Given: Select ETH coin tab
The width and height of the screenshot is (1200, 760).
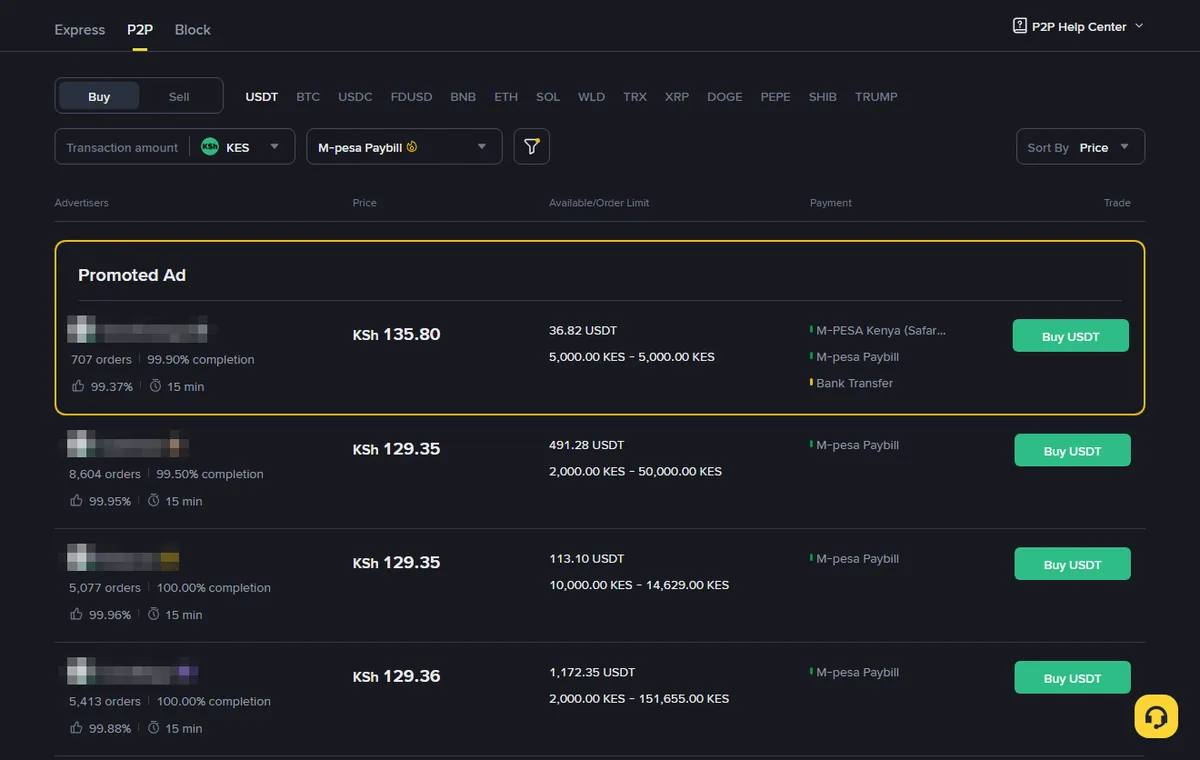Looking at the screenshot, I should coord(506,97).
